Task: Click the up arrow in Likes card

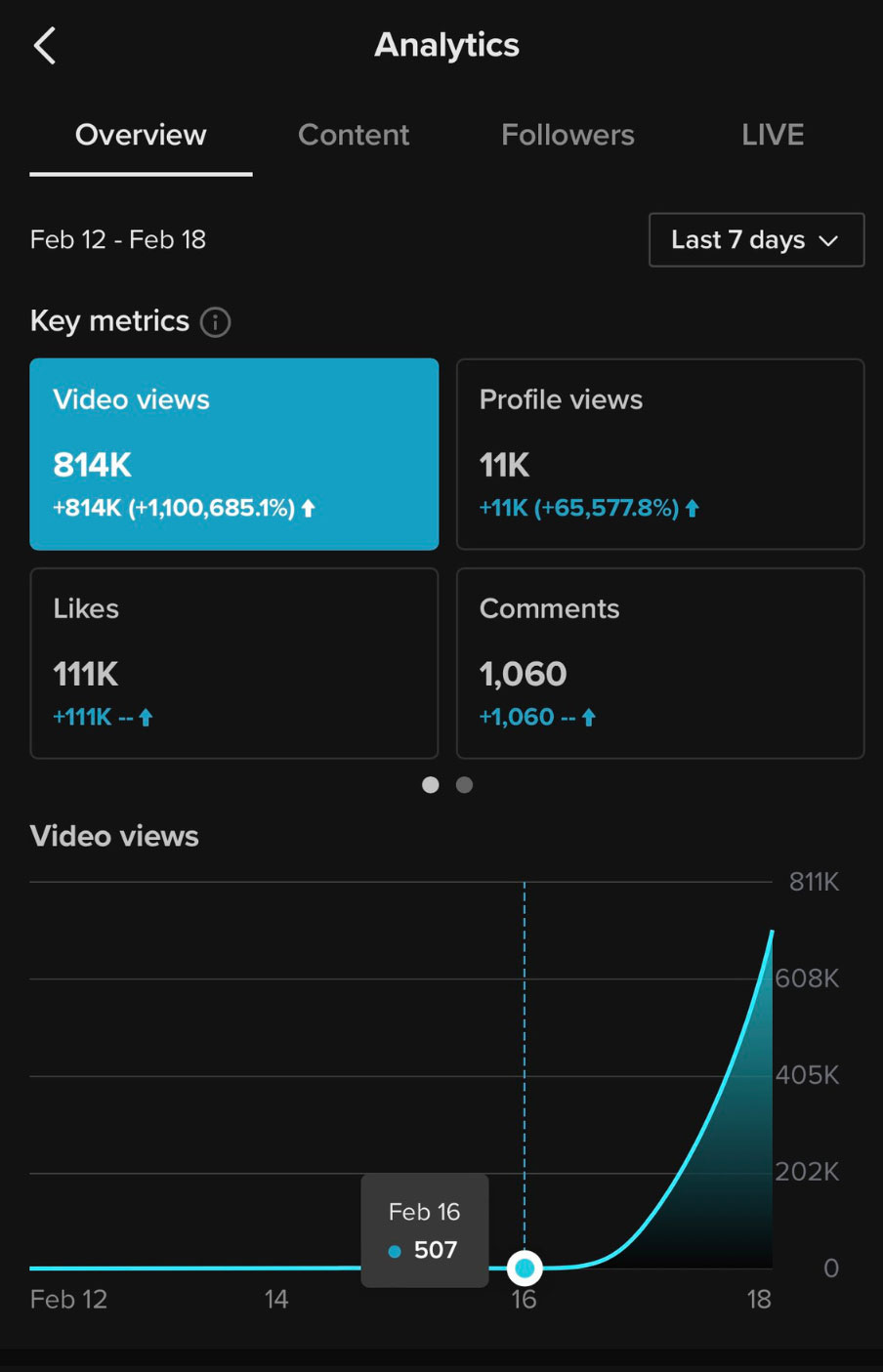Action: (x=147, y=718)
